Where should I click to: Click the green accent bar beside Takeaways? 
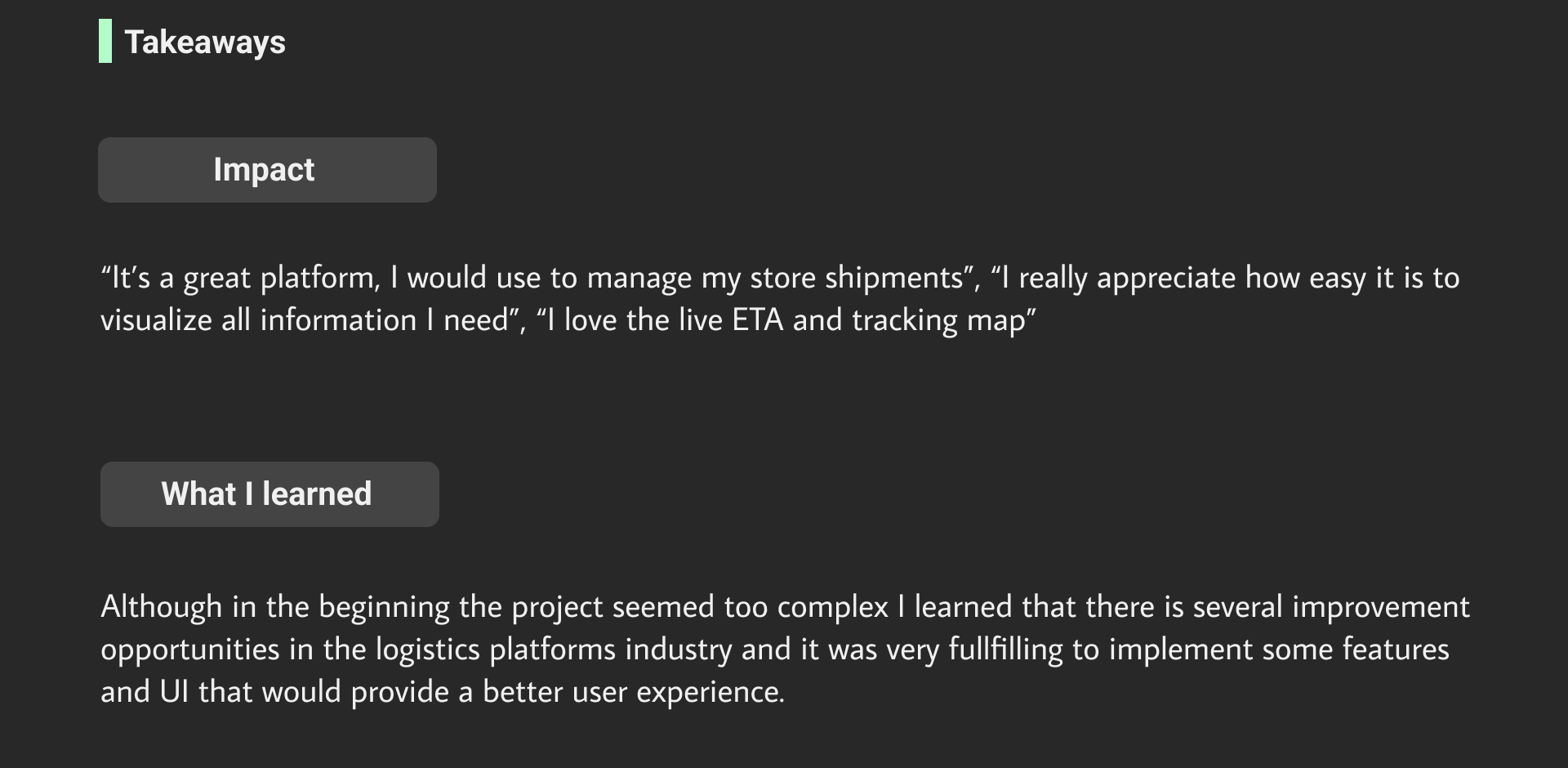pyautogui.click(x=105, y=42)
